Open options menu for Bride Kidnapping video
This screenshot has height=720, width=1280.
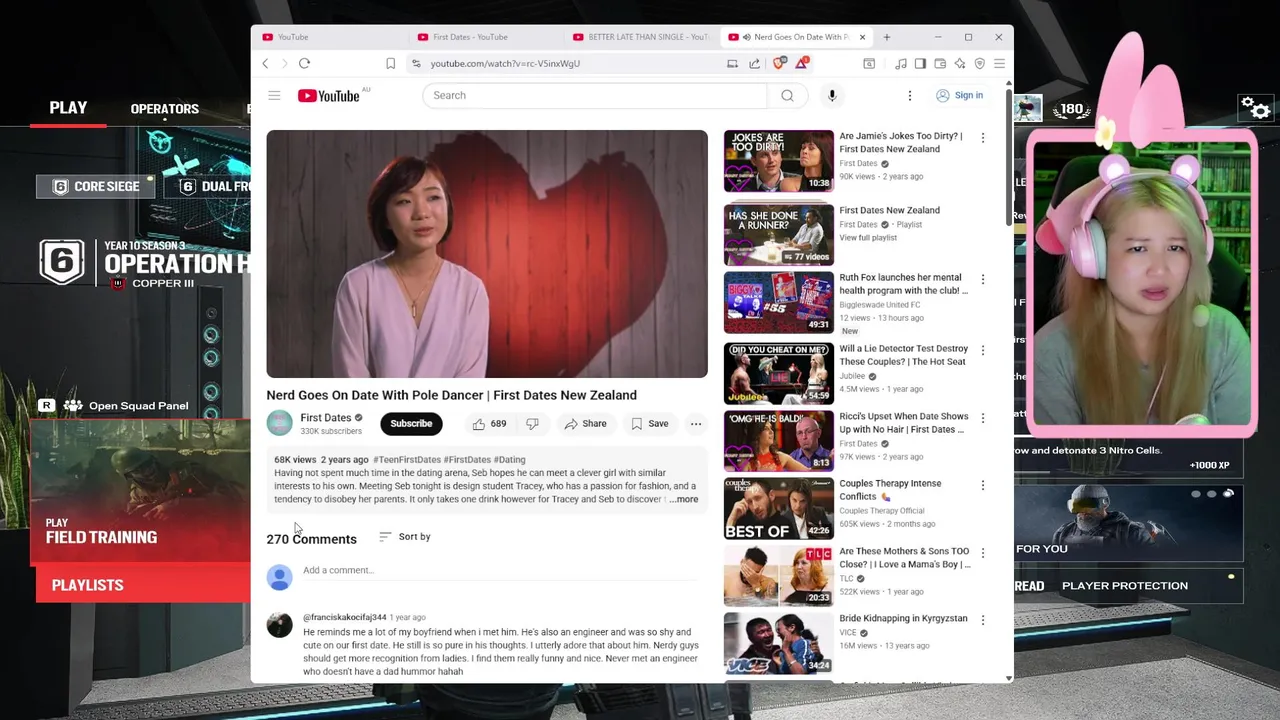982,620
